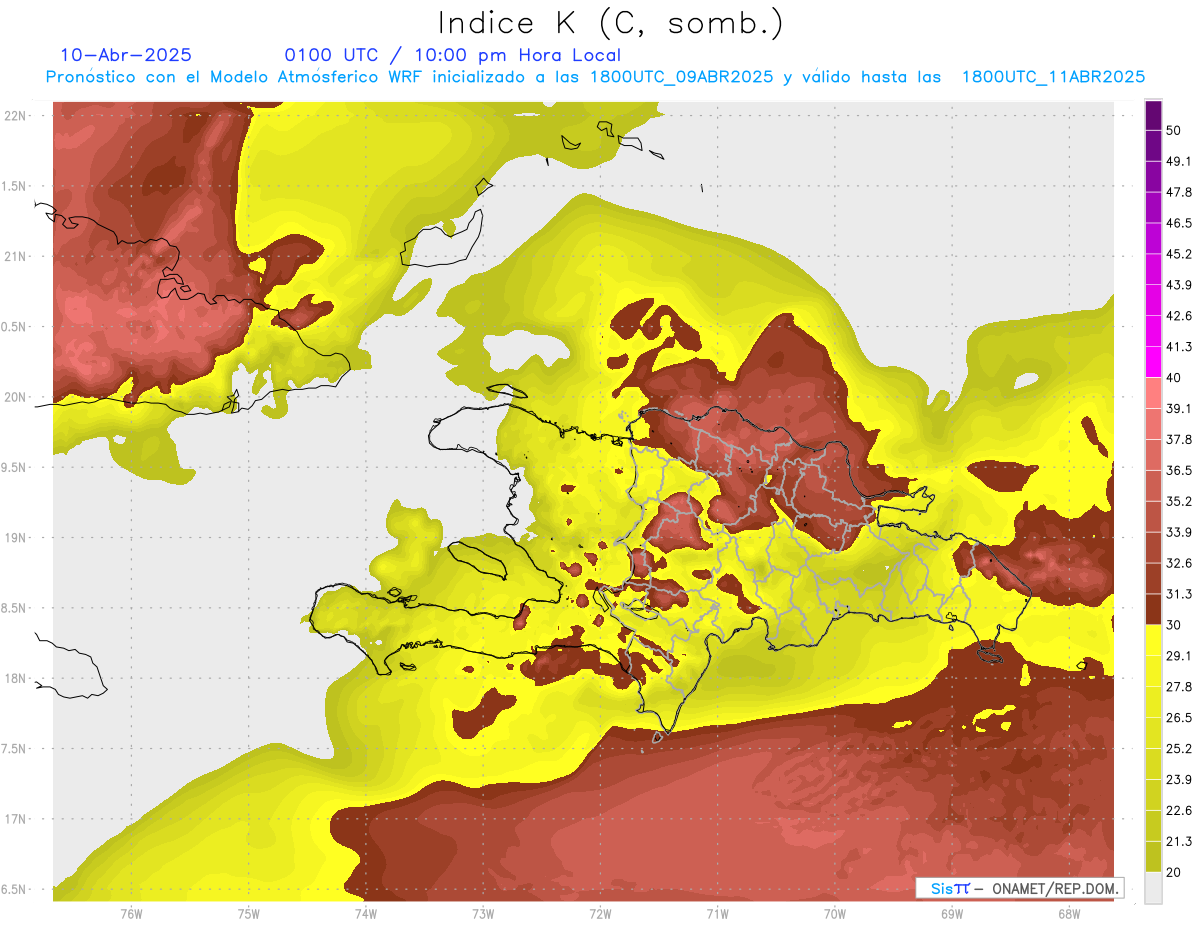
Task: Click the colorbar label "32.6"
Action: tap(1179, 563)
